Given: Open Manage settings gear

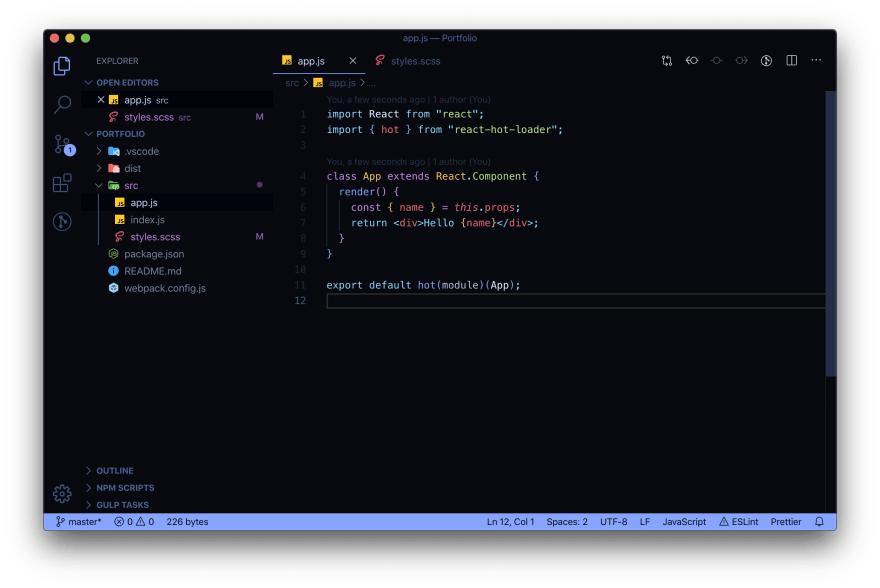Looking at the screenshot, I should coord(62,494).
